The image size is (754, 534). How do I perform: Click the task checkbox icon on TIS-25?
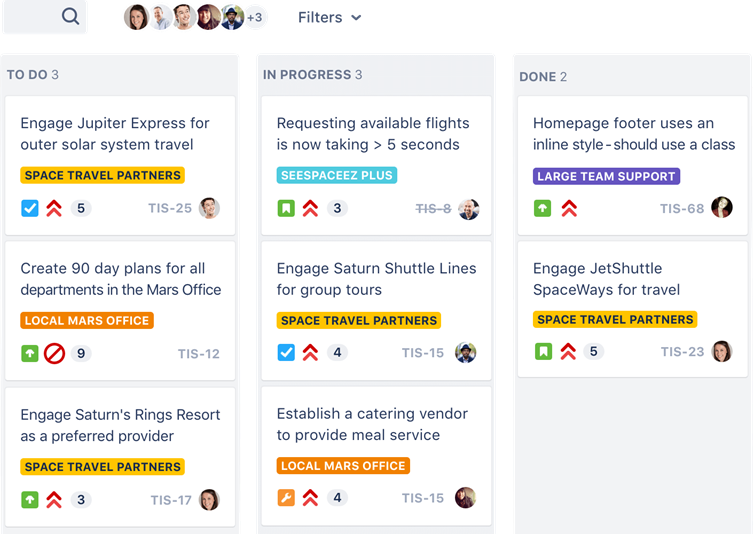(30, 208)
